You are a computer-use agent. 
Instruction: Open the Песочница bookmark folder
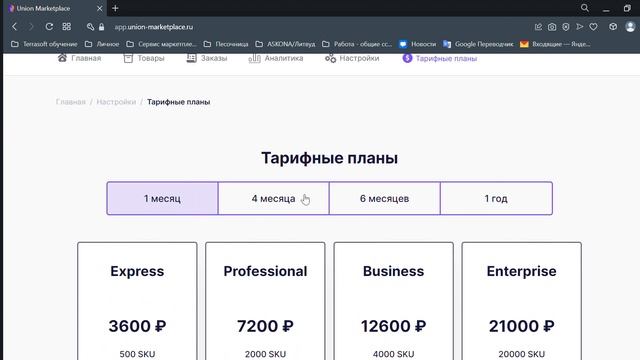click(226, 44)
